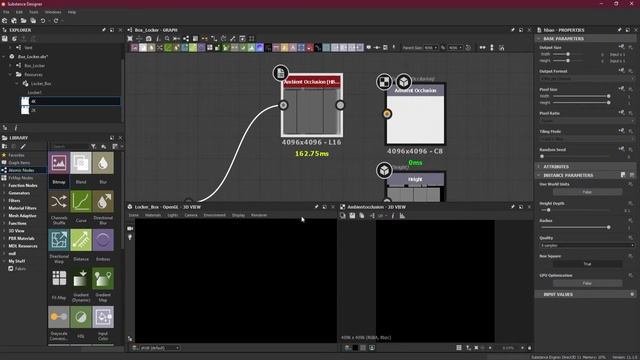Image resolution: width=640 pixels, height=360 pixels.
Task: Click the Ambient Occlusion (HBAO) node in the graph
Action: click(312, 105)
